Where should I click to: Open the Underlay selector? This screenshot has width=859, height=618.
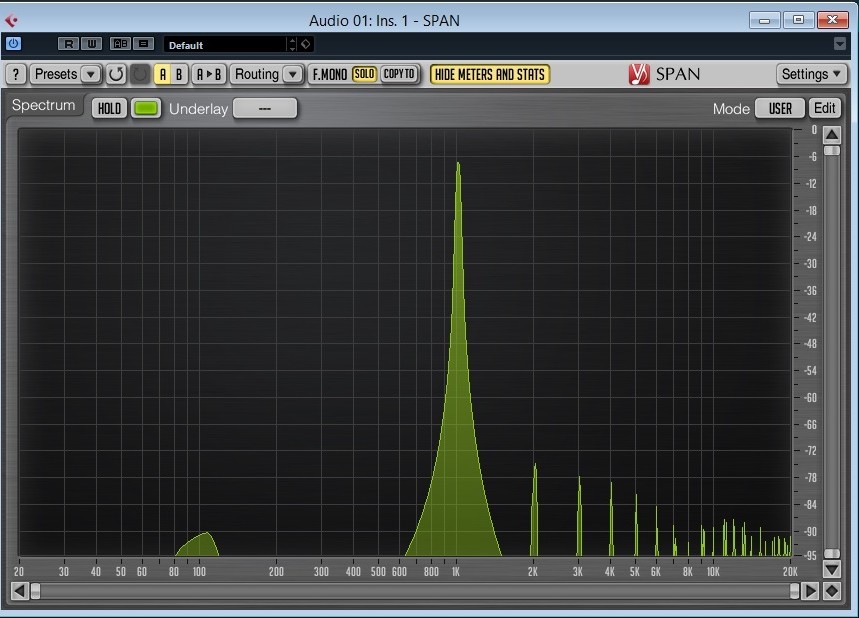(x=265, y=108)
